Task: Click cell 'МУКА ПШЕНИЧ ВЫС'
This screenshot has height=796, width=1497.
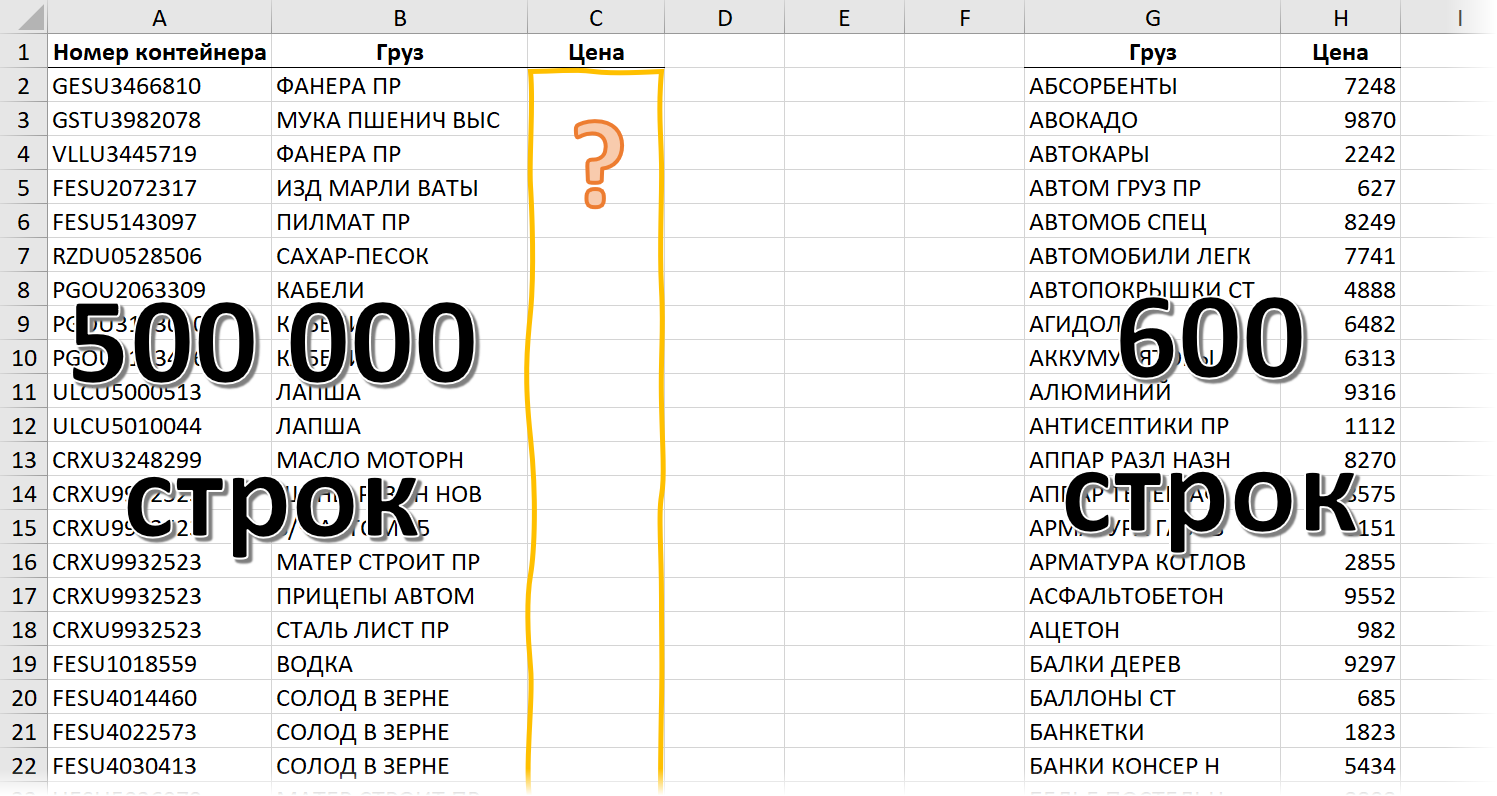Action: click(x=399, y=120)
